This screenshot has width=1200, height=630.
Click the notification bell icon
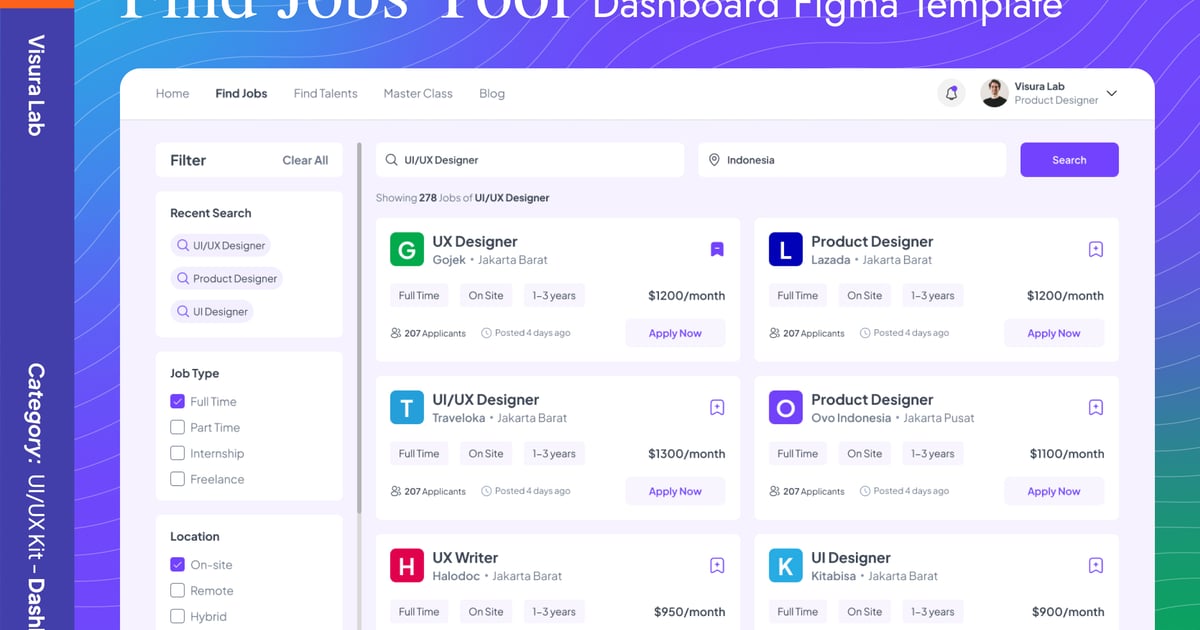tap(951, 94)
